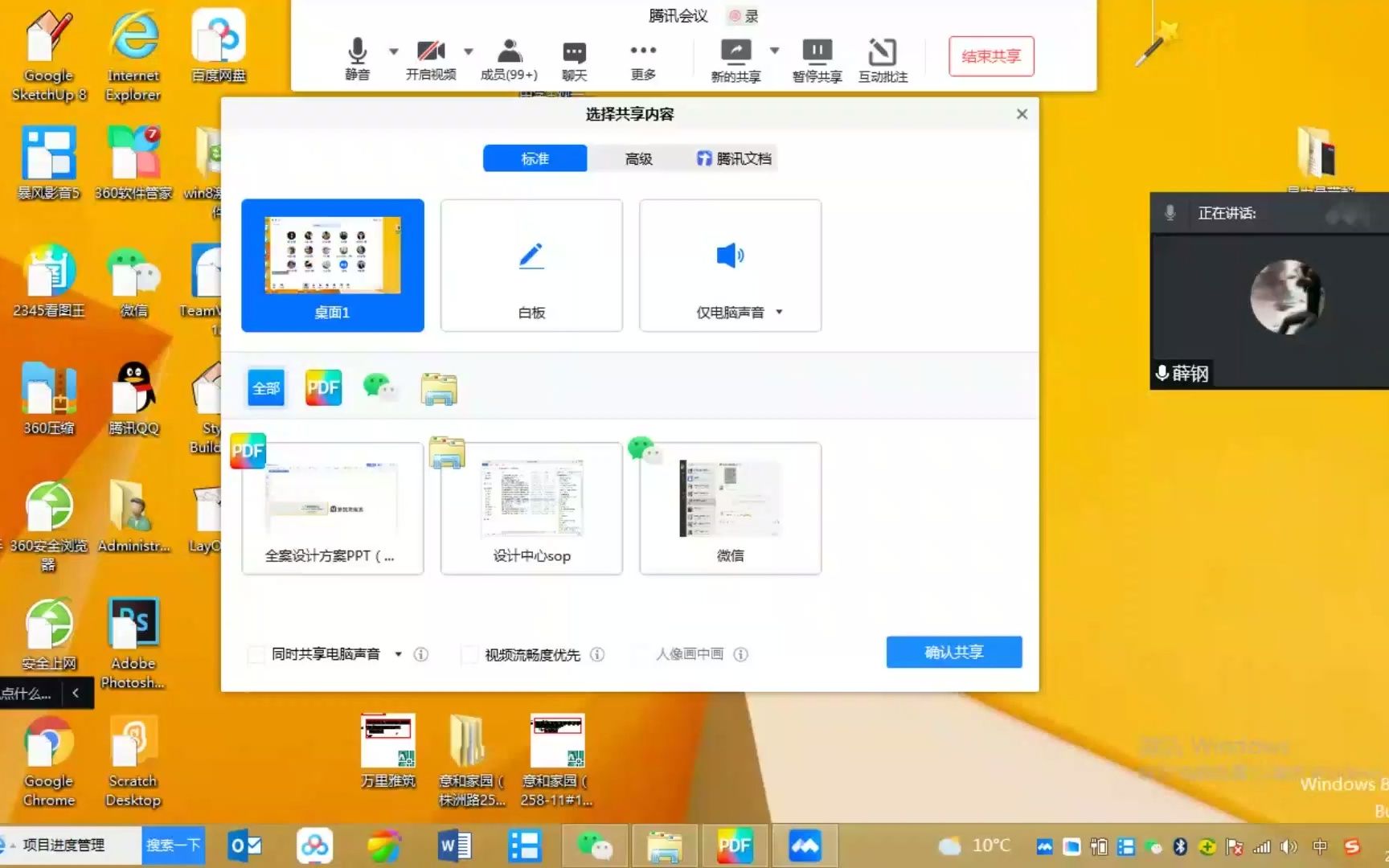
Task: Open Google Chrome desktop icon
Action: point(49,762)
